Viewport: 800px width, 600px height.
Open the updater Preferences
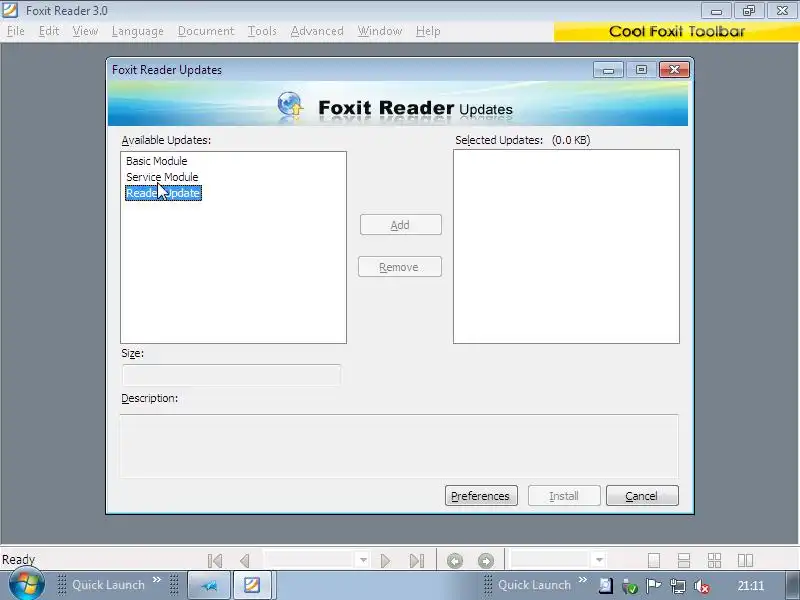click(481, 496)
